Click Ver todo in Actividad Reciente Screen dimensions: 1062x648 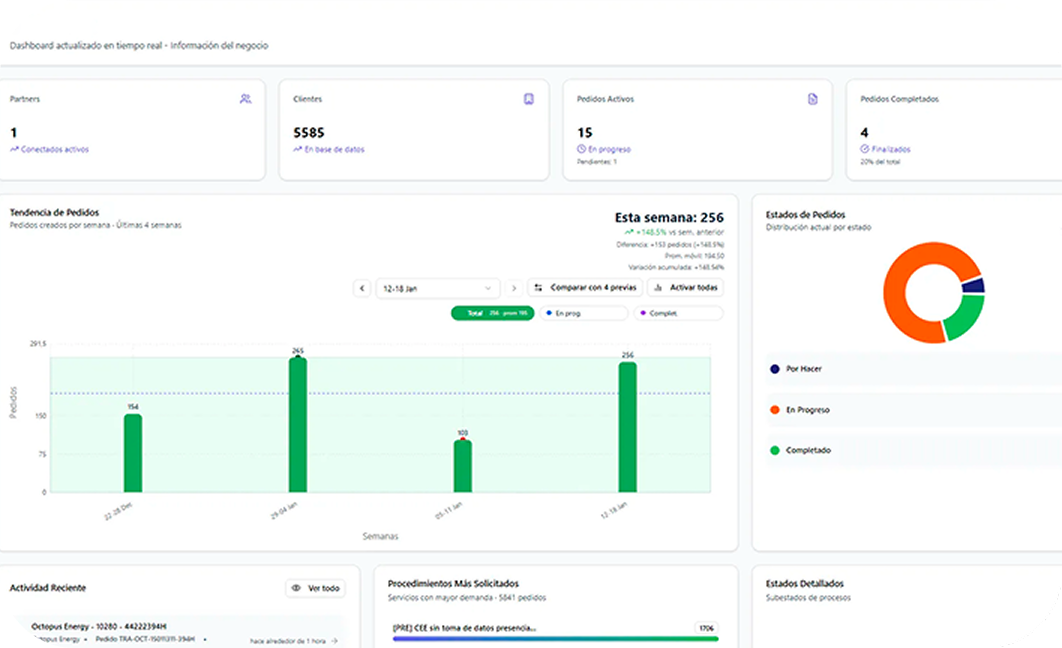coord(315,588)
